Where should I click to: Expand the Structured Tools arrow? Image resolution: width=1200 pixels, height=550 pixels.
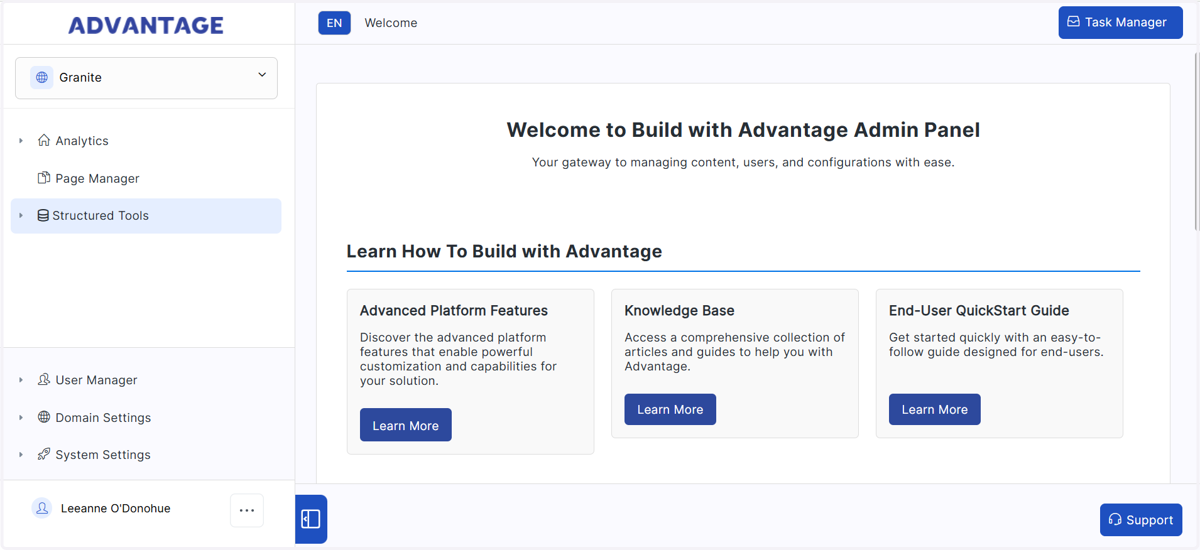click(21, 215)
